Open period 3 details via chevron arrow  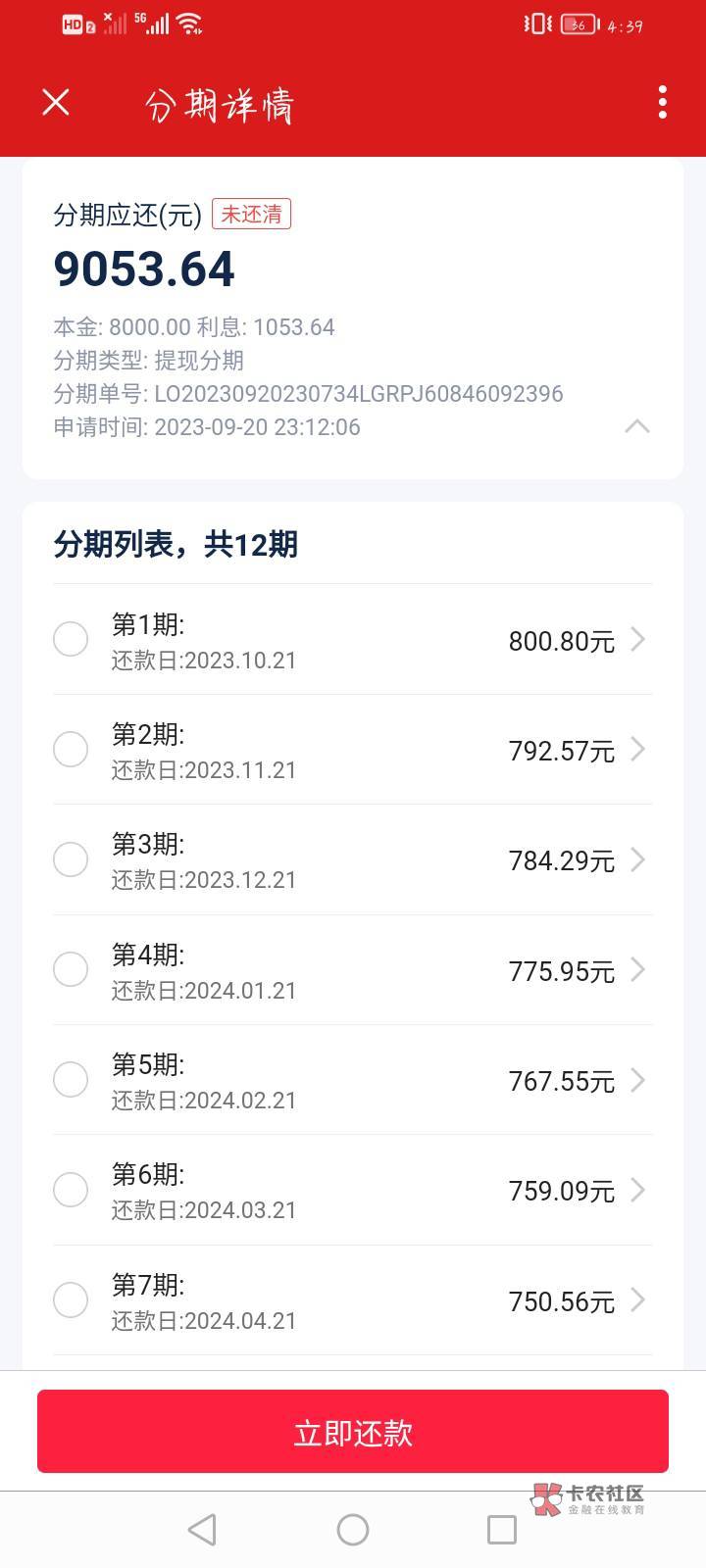[638, 859]
